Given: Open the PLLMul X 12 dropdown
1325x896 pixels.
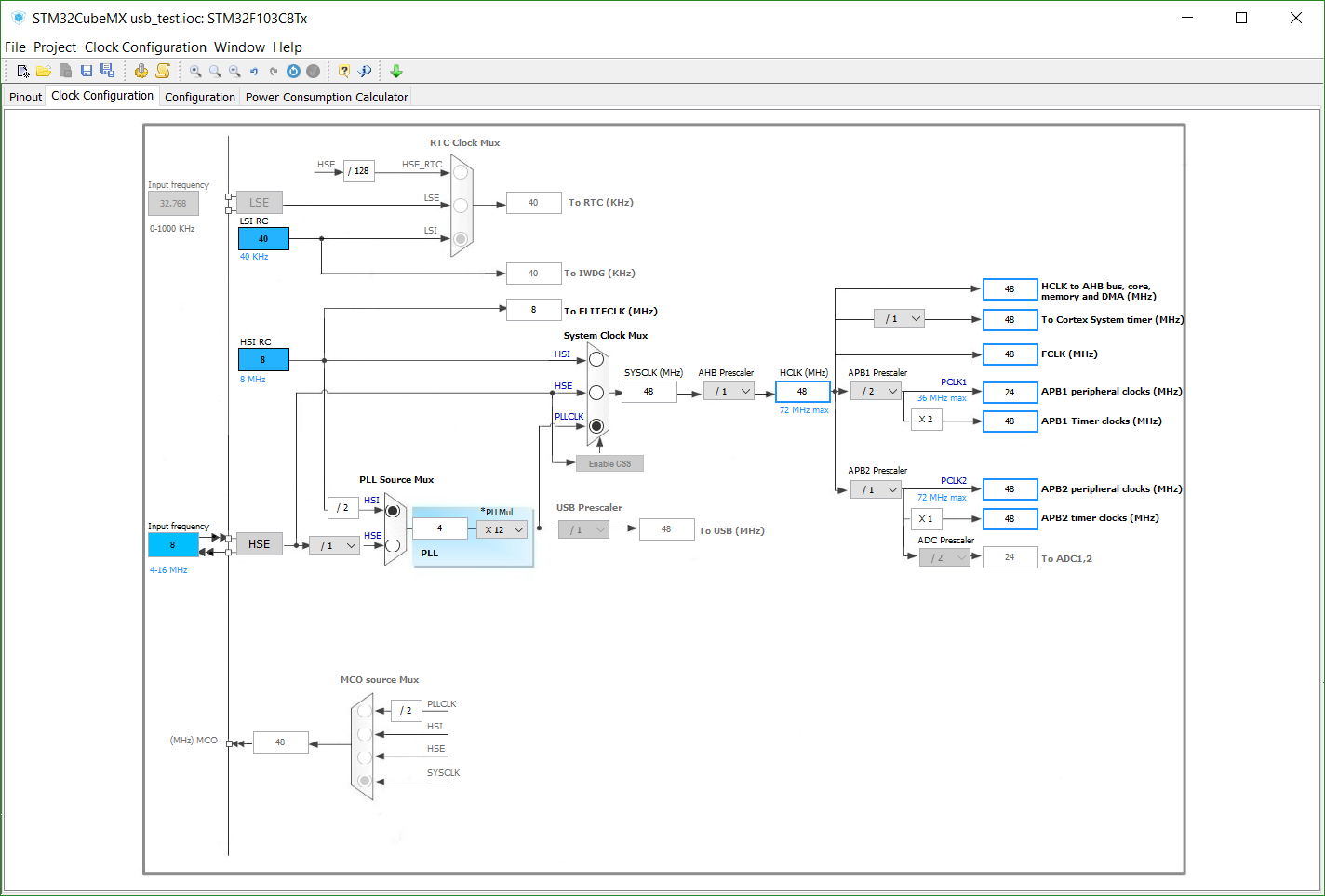Looking at the screenshot, I should (502, 529).
